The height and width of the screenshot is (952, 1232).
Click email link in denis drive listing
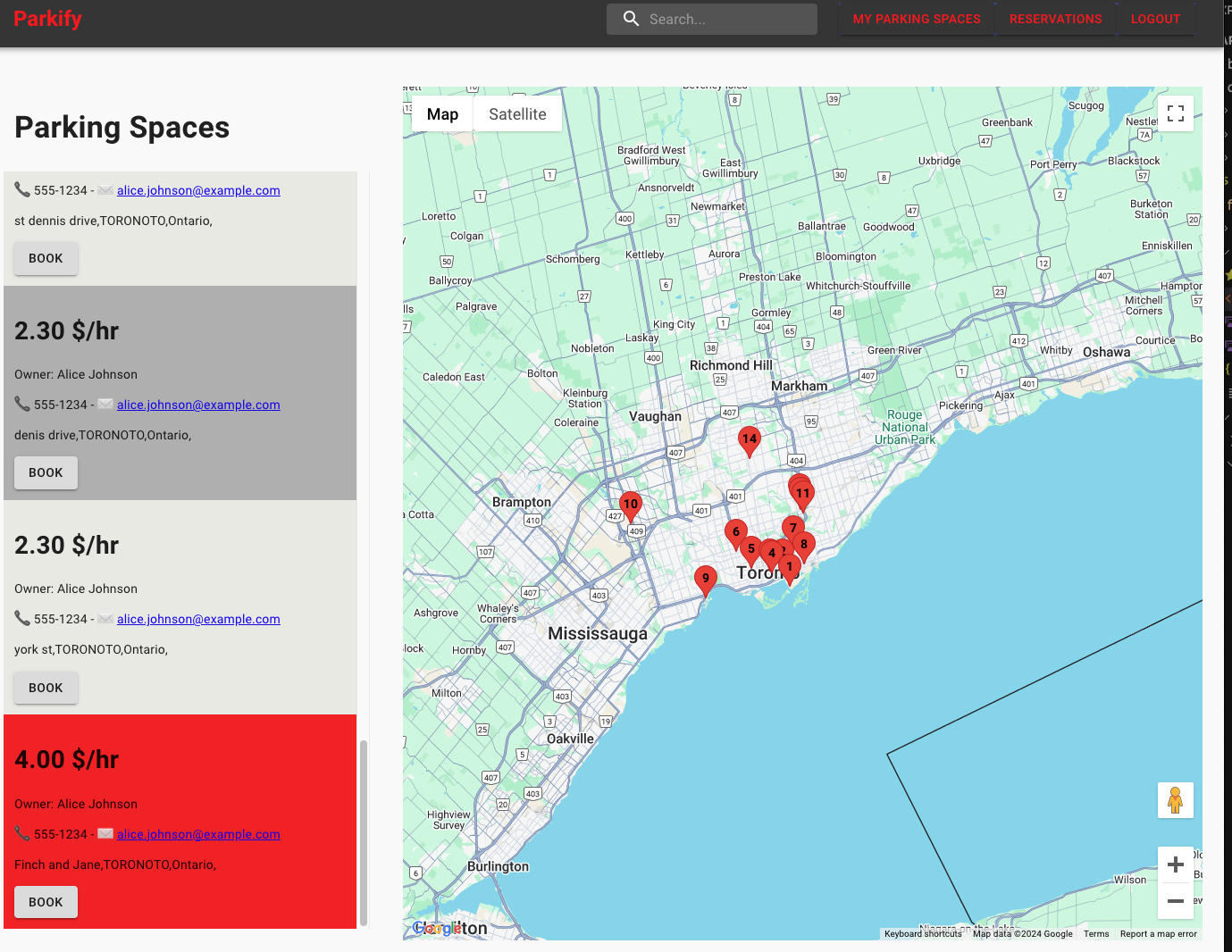click(x=198, y=405)
